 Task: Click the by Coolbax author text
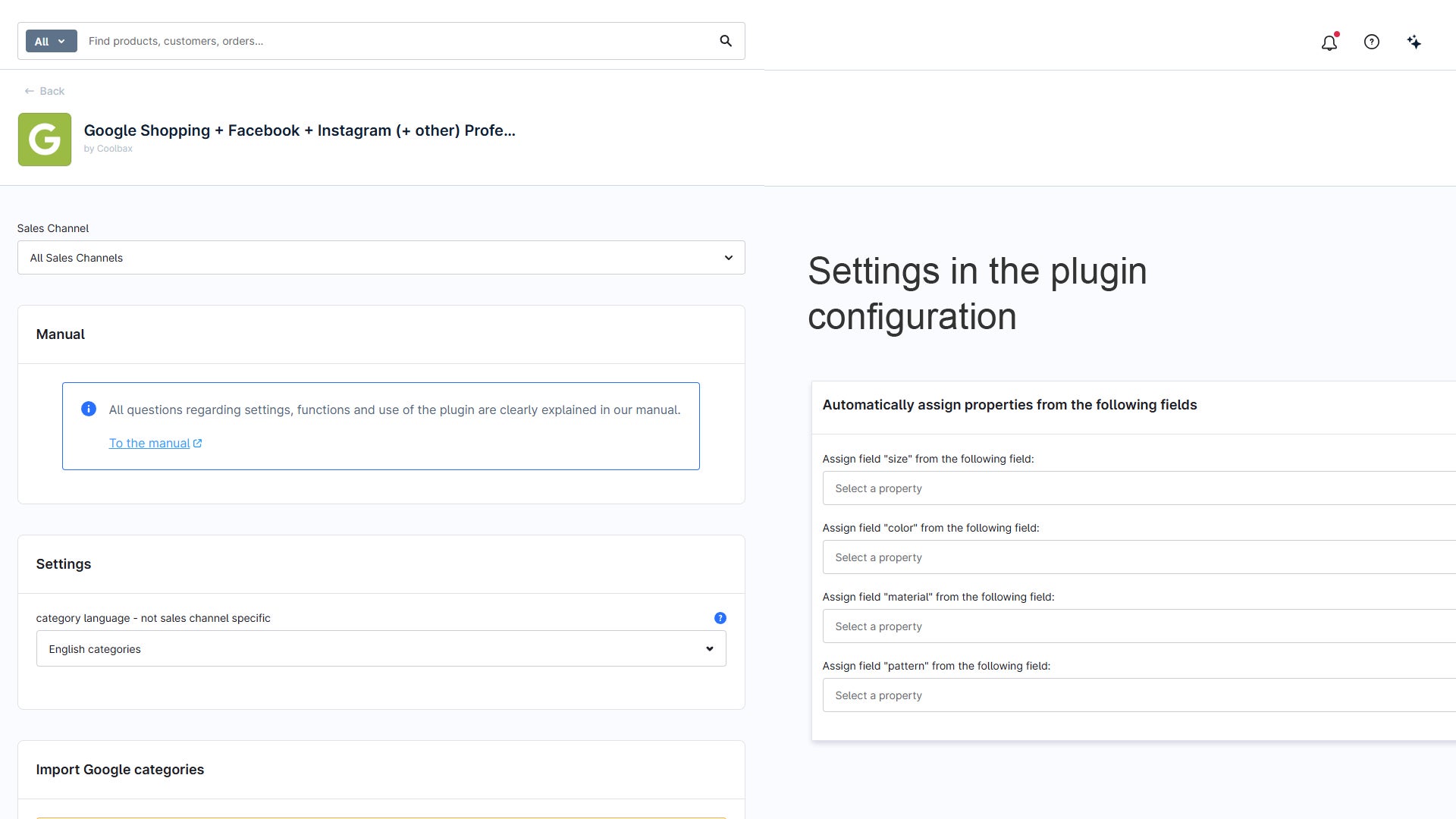[108, 149]
